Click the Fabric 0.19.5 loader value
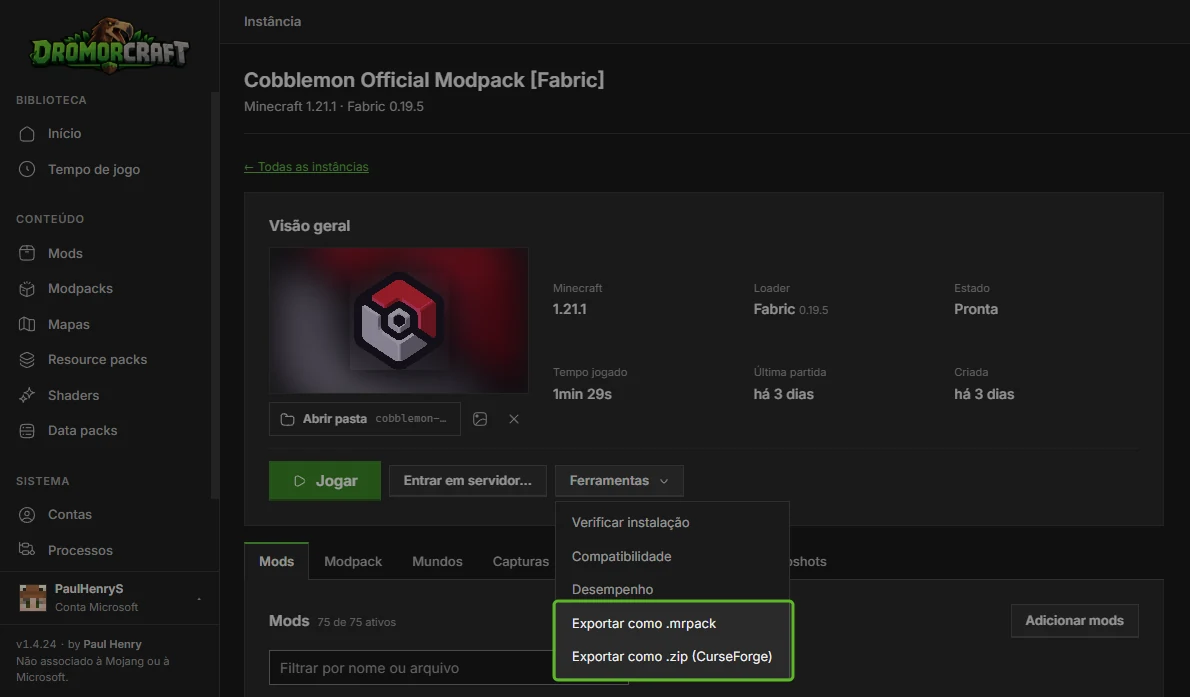 (x=791, y=309)
